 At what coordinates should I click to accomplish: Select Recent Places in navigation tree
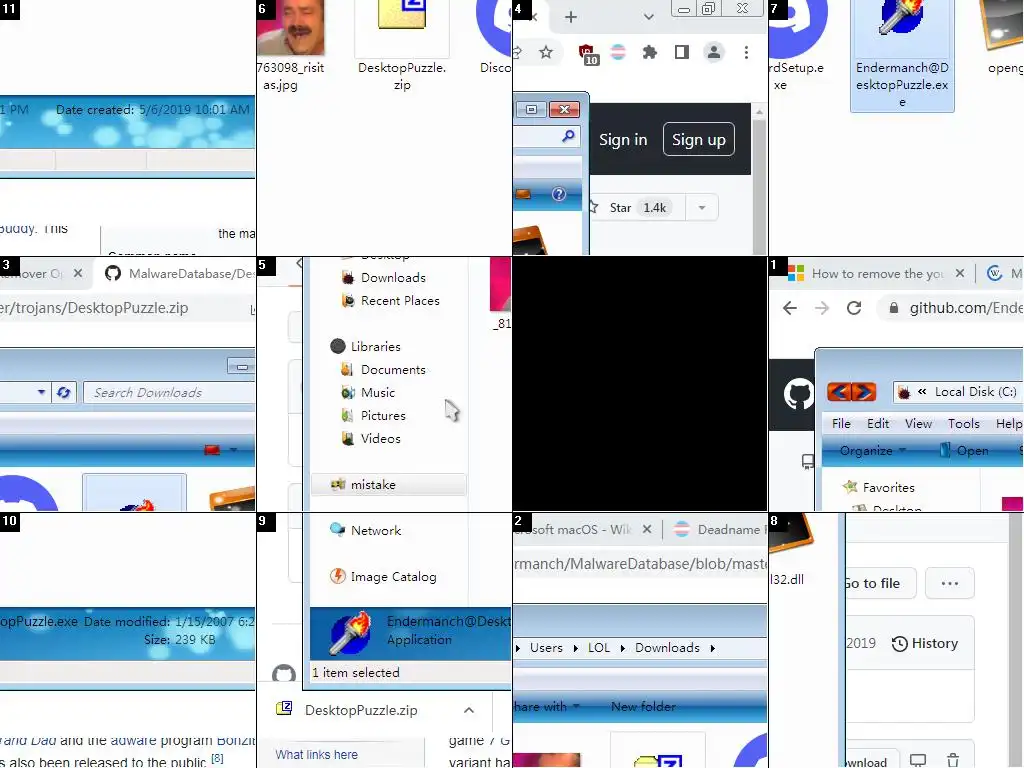[391, 300]
